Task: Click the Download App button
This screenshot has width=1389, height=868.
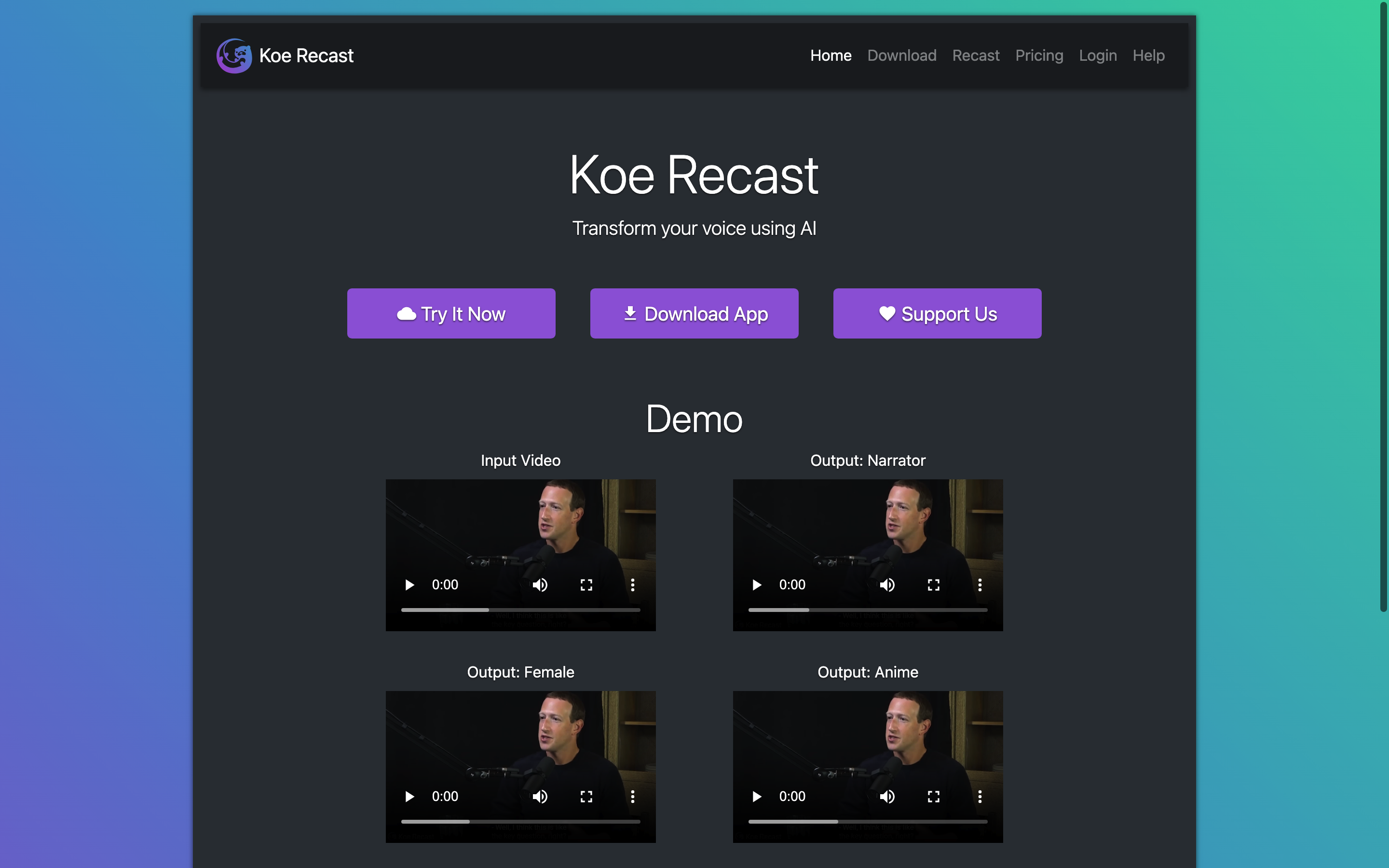Action: tap(694, 313)
